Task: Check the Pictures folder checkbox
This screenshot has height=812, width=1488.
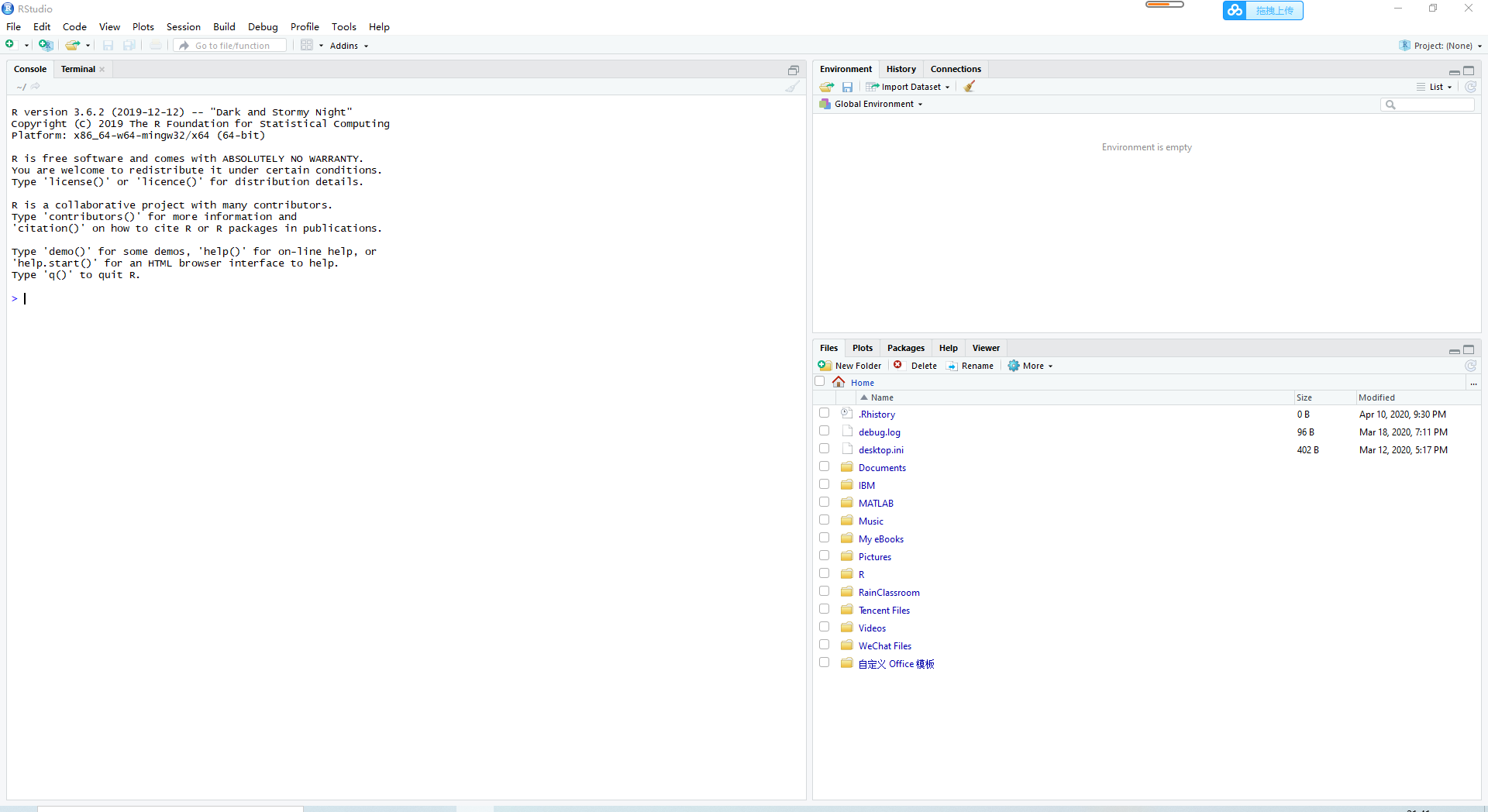Action: pos(825,556)
